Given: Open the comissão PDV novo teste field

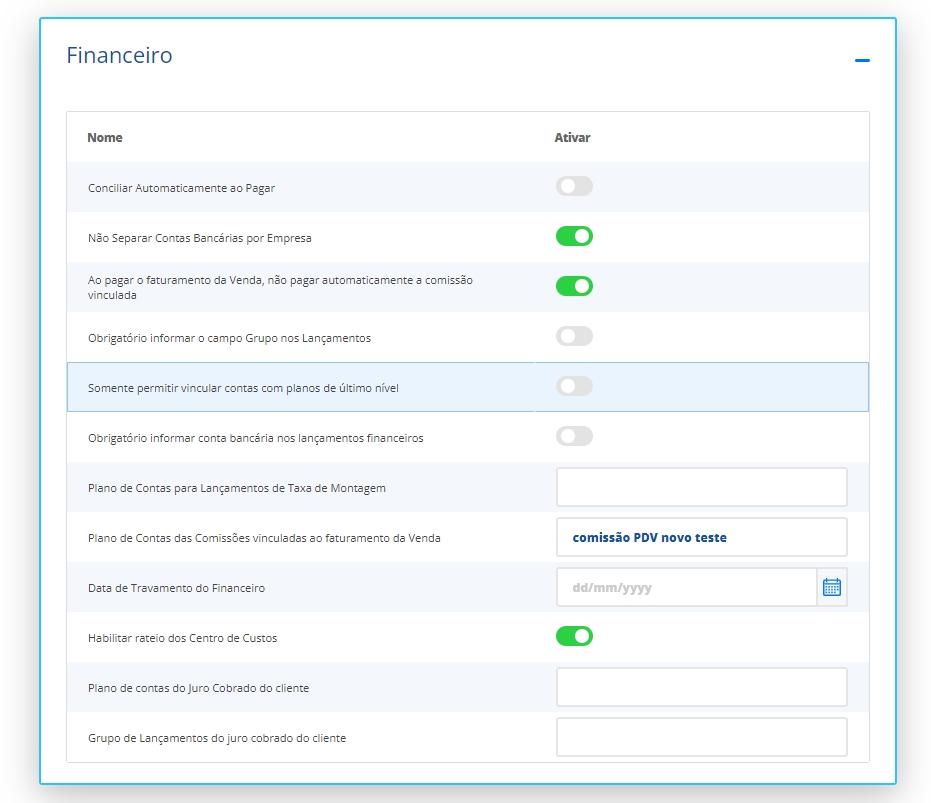Looking at the screenshot, I should 701,537.
